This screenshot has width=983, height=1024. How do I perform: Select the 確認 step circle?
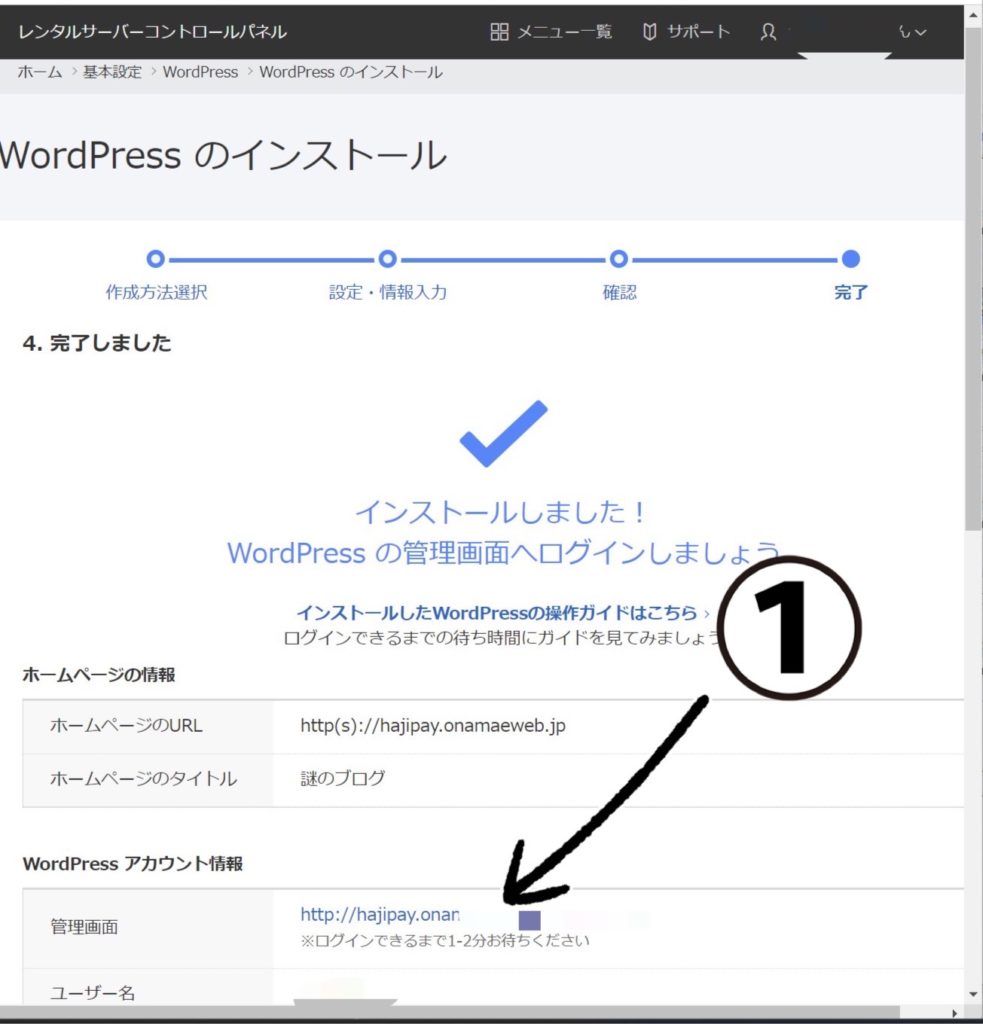[619, 259]
